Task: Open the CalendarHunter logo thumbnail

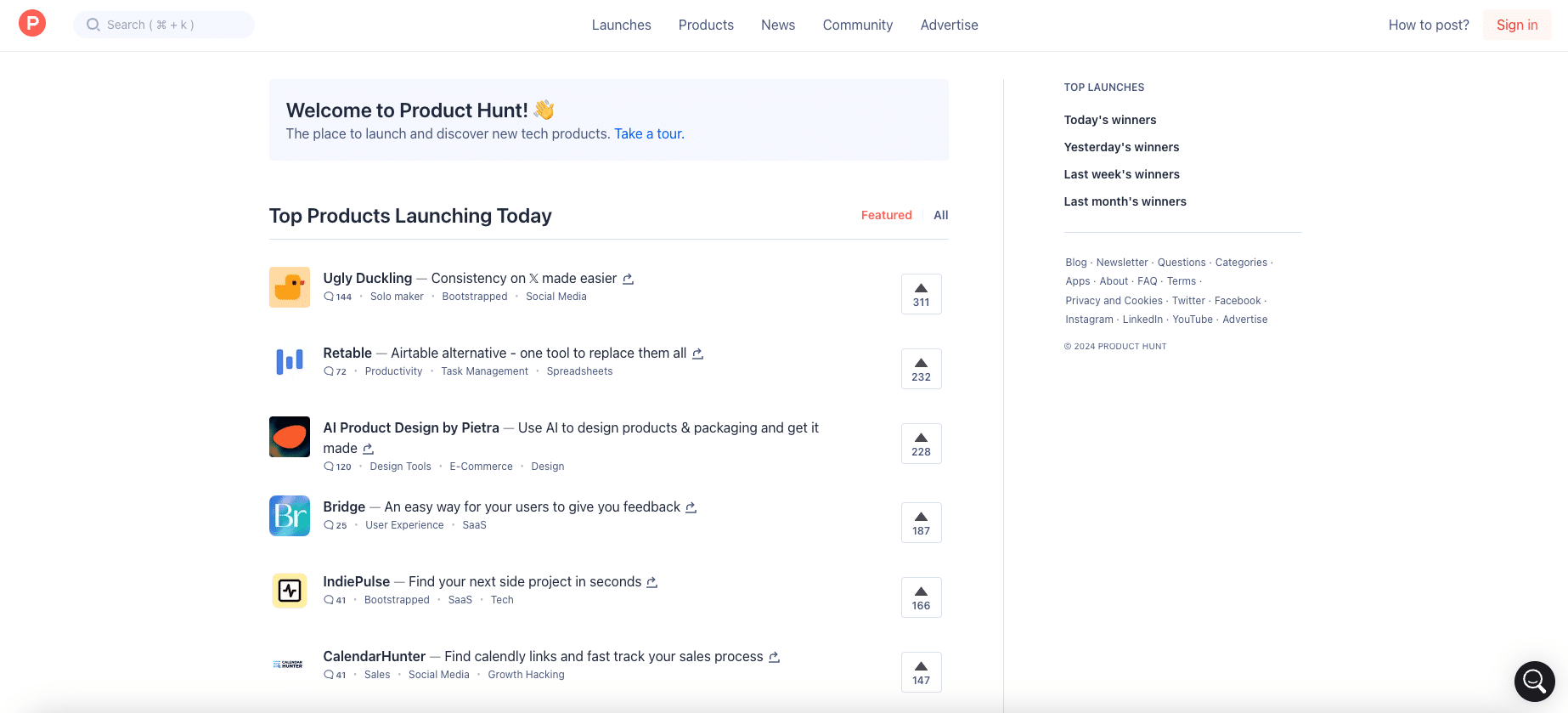Action: [x=290, y=665]
